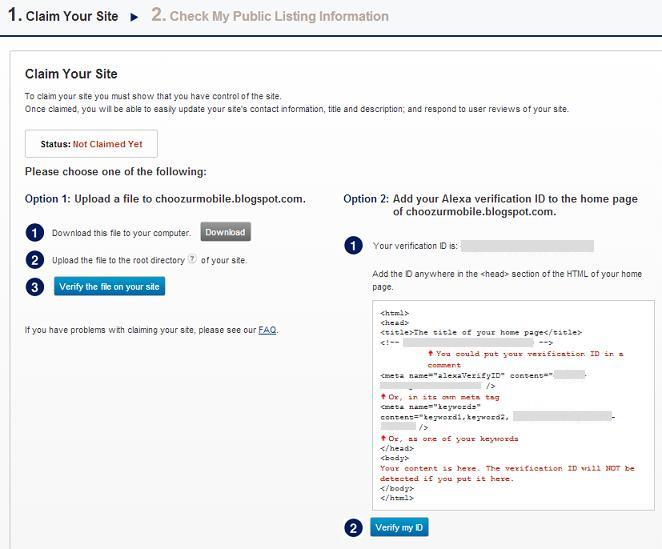The width and height of the screenshot is (662, 549).
Task: Click the arrow between the step headers
Action: tap(135, 17)
